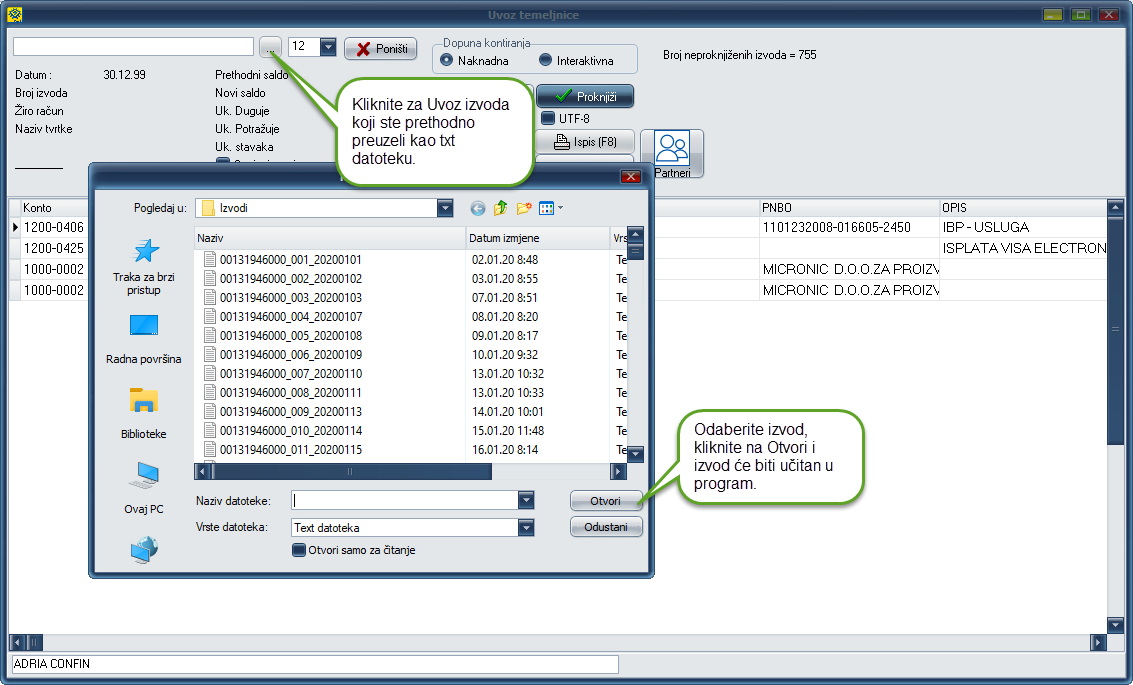The image size is (1133, 685).
Task: Go back using the dialog's back arrow icon
Action: tap(478, 208)
